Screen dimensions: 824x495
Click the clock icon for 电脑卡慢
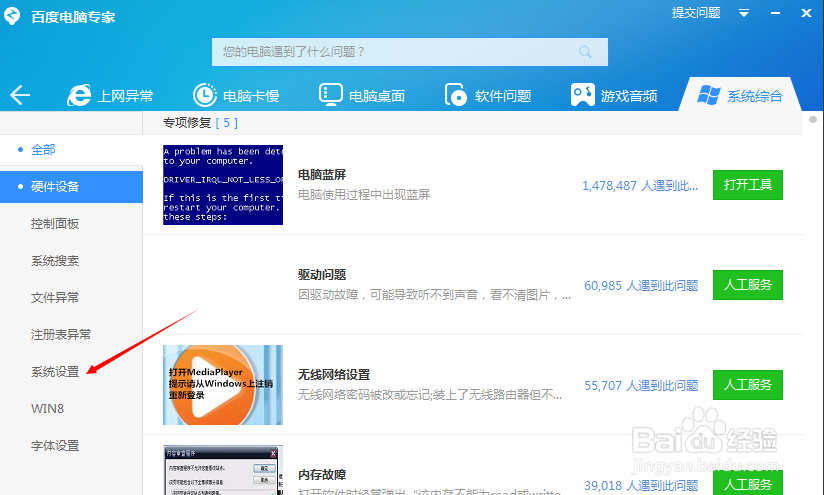coord(204,95)
